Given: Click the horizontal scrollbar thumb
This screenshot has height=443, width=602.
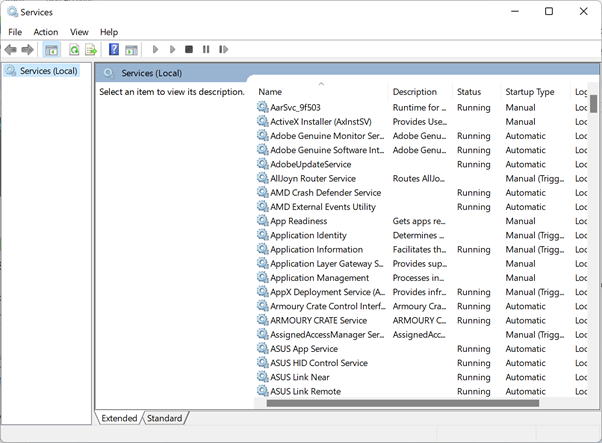Looking at the screenshot, I should pyautogui.click(x=403, y=403).
